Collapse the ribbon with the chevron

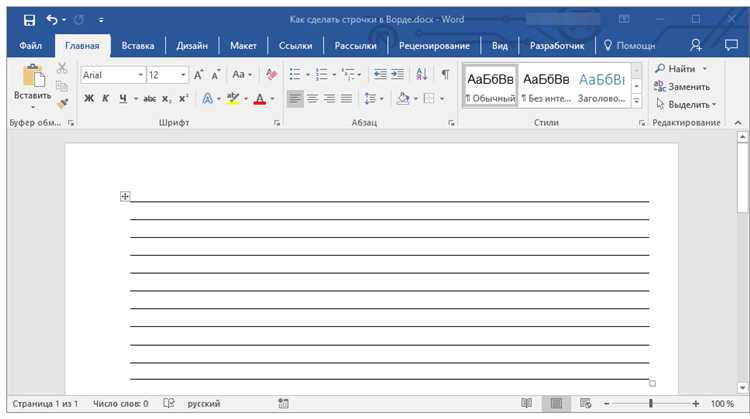point(738,123)
